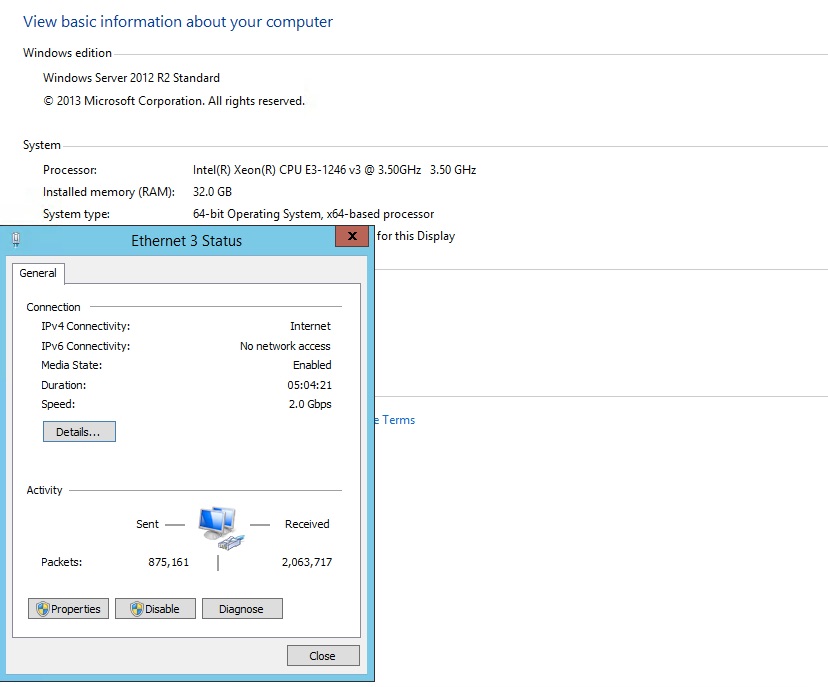Follow the partially visible Terms link
Image resolution: width=828 pixels, height=687 pixels.
click(x=395, y=420)
